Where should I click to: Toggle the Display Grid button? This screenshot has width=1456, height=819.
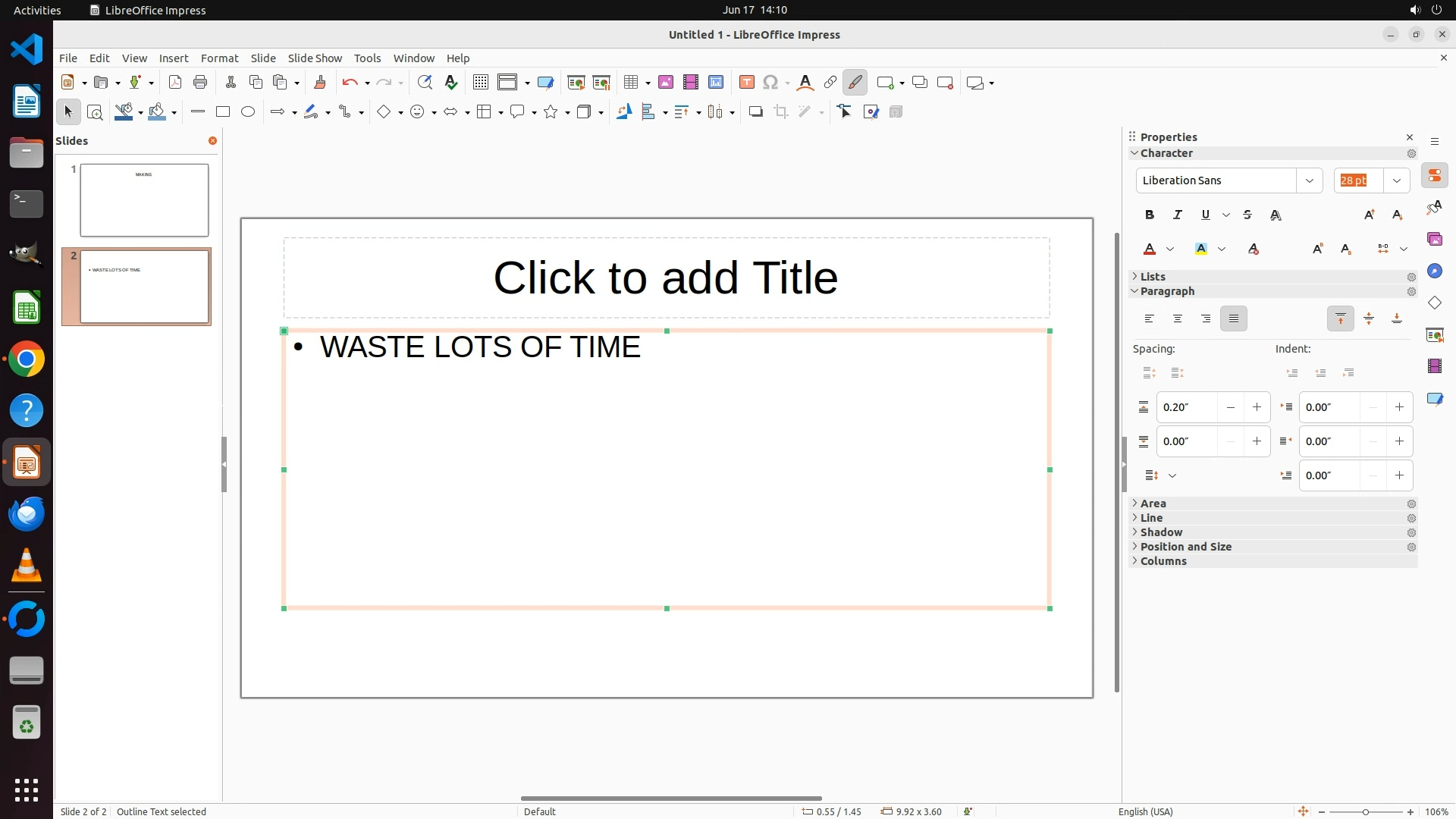pos(480,83)
